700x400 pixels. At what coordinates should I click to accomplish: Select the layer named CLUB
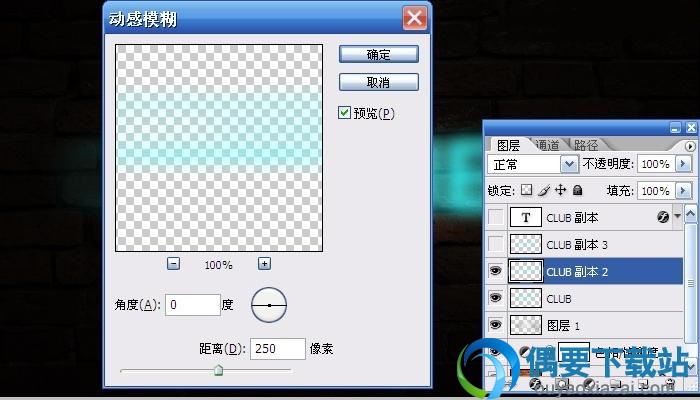[x=559, y=299]
